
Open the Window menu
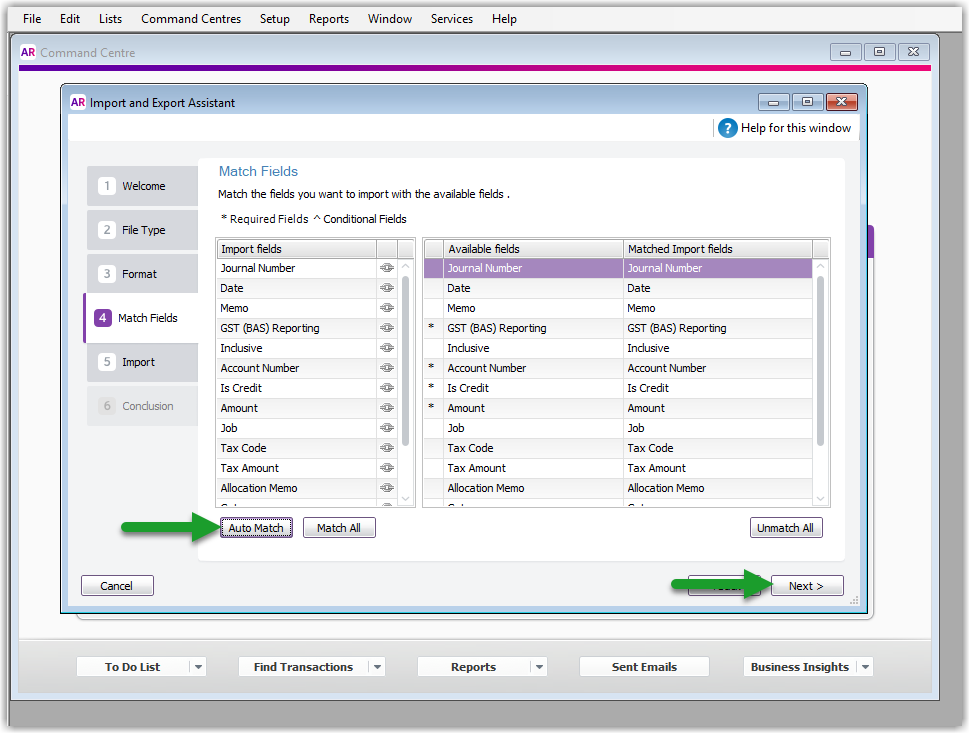(x=390, y=19)
